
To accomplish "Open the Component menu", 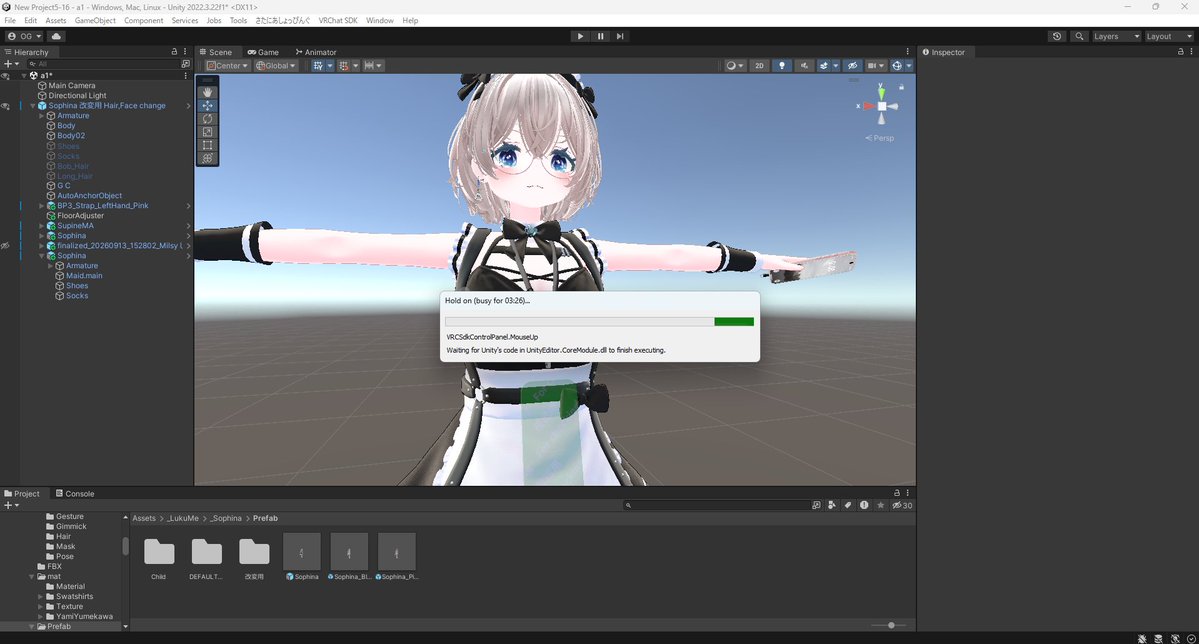I will (x=144, y=21).
